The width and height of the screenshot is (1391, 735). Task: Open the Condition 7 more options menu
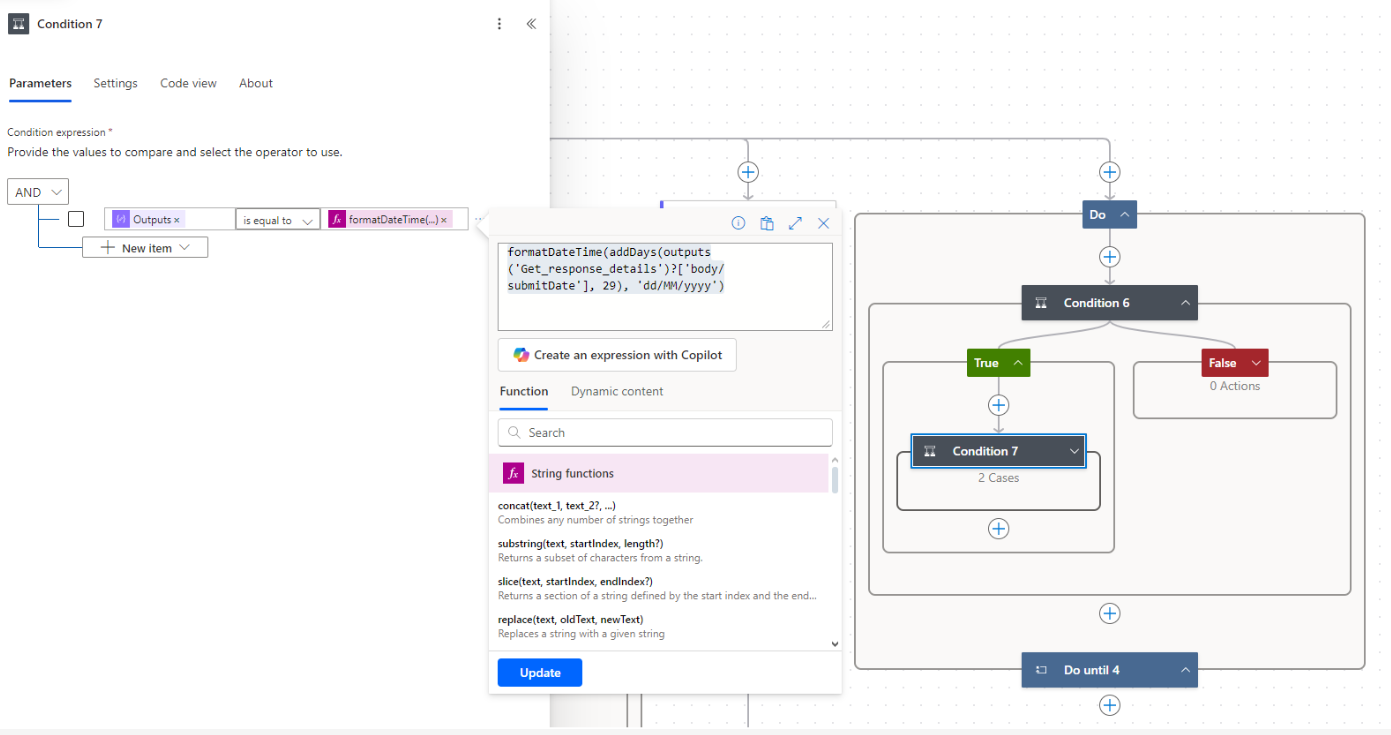coord(500,24)
